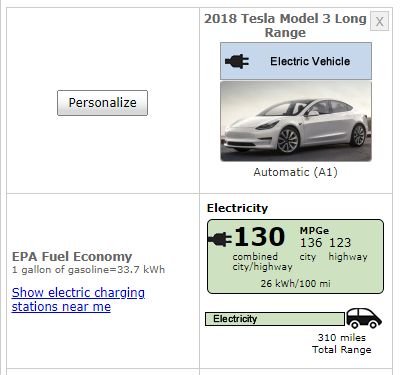The width and height of the screenshot is (402, 375).
Task: Click the 26 kWh/100 mi text
Action: tap(295, 284)
